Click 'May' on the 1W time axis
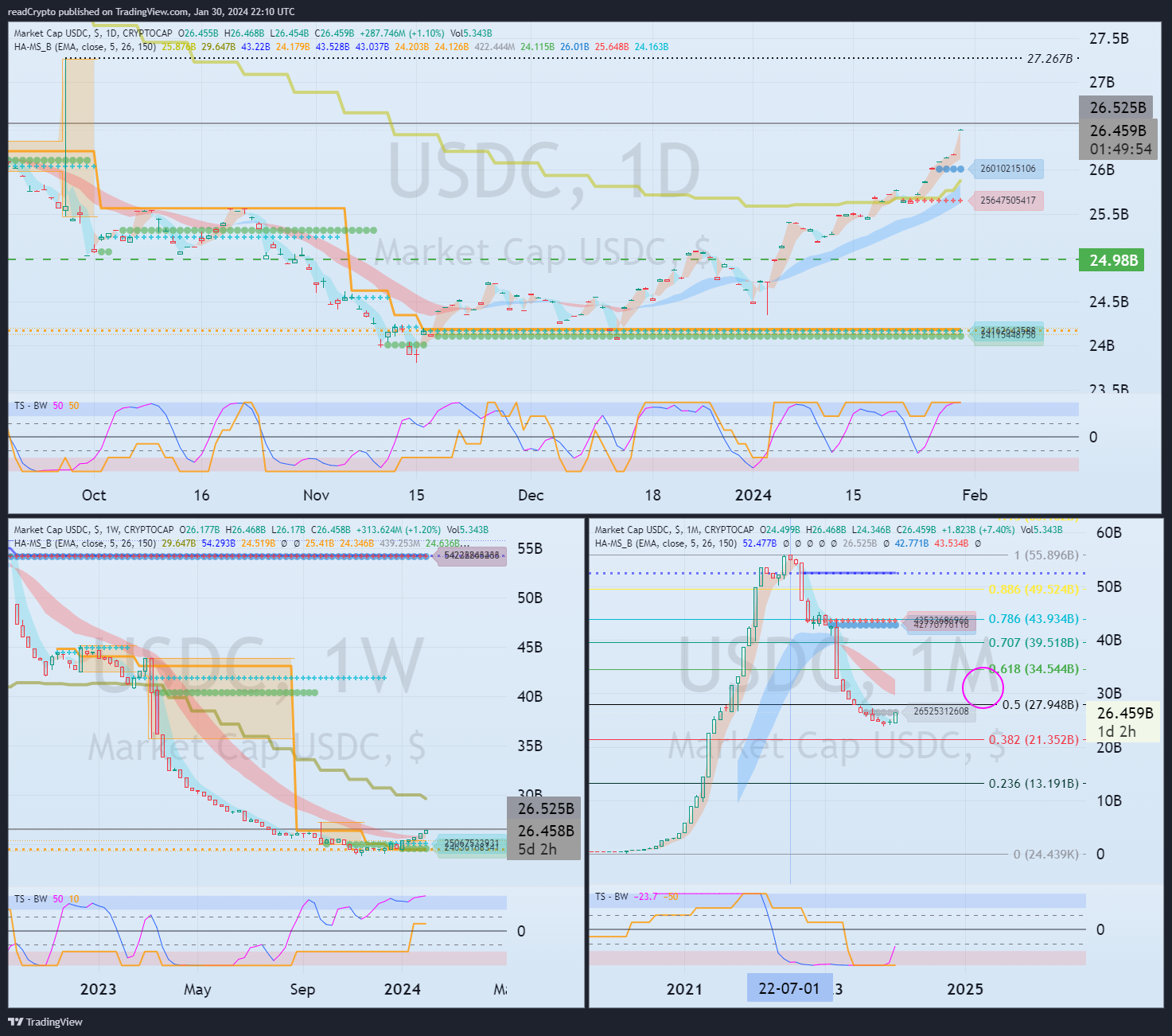This screenshot has width=1172, height=1036. click(x=197, y=989)
